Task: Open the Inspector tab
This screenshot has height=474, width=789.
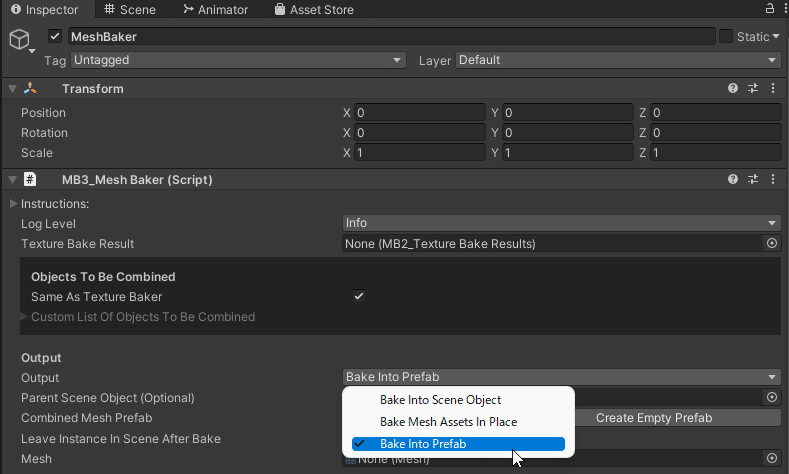Action: point(45,9)
